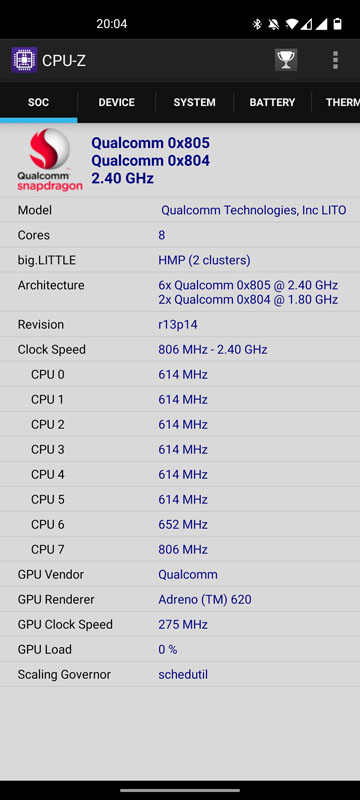Select the SOC tab
Image resolution: width=360 pixels, height=800 pixels.
pos(39,102)
